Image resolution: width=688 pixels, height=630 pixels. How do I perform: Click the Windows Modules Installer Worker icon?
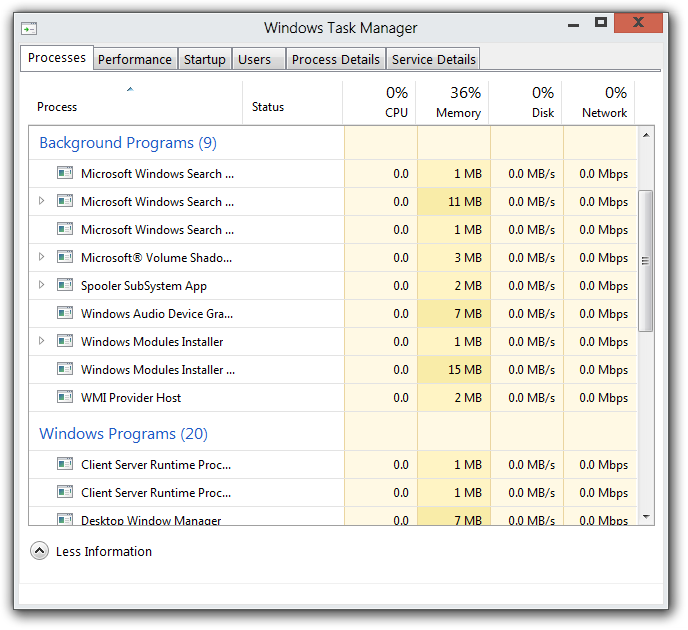tap(65, 369)
